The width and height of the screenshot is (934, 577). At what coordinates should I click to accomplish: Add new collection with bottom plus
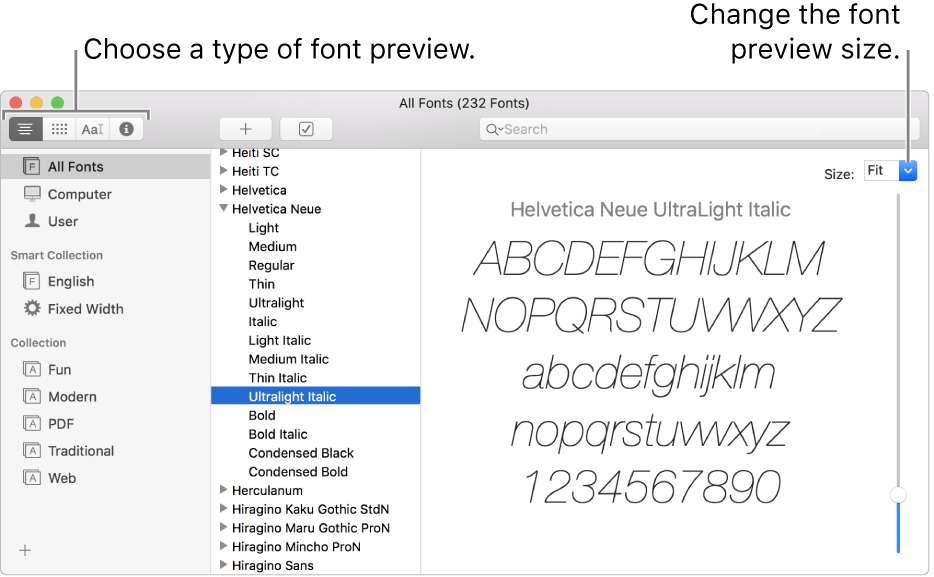click(25, 550)
